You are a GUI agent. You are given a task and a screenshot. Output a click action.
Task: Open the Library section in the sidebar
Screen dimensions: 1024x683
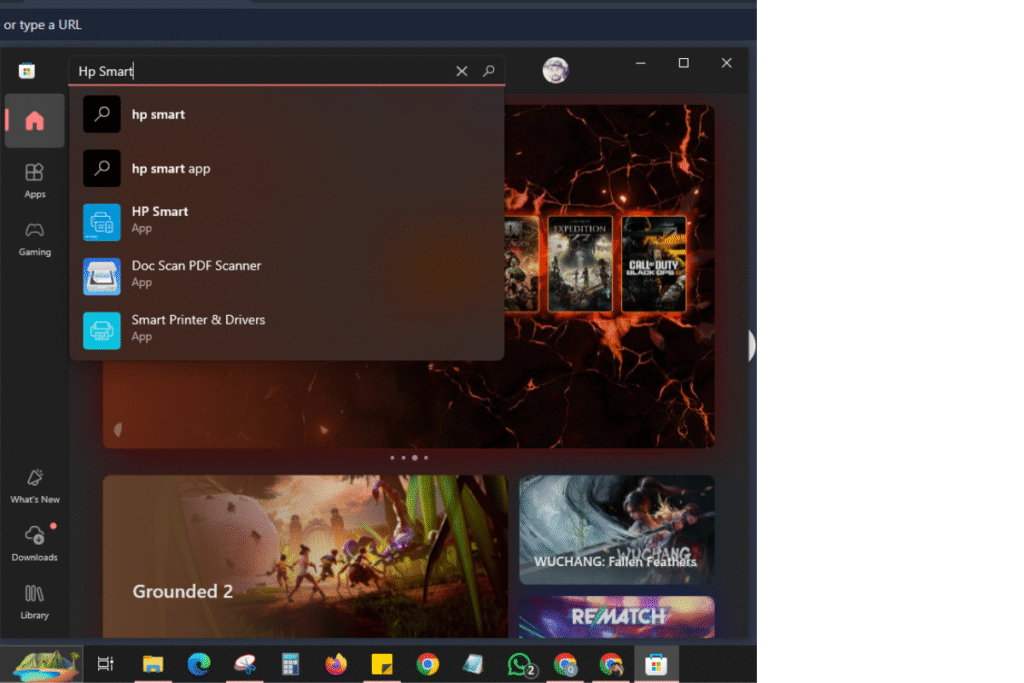click(x=35, y=601)
